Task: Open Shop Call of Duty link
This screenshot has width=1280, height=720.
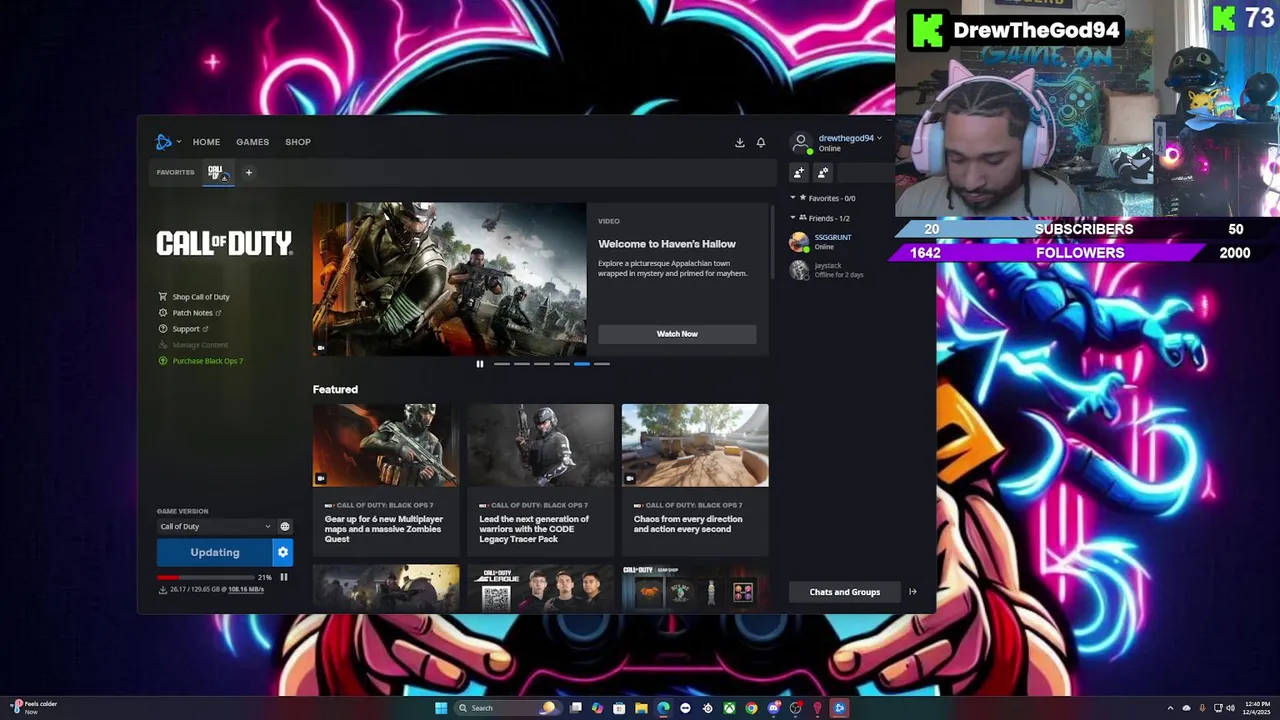Action: click(200, 297)
